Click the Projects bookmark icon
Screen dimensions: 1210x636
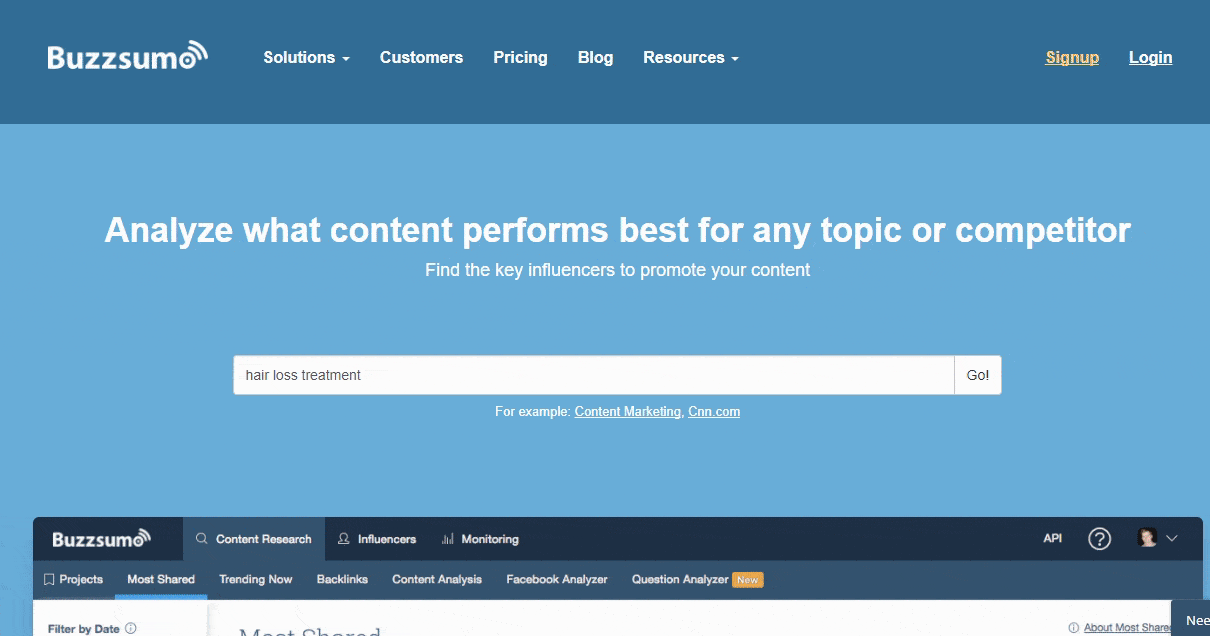coord(49,579)
